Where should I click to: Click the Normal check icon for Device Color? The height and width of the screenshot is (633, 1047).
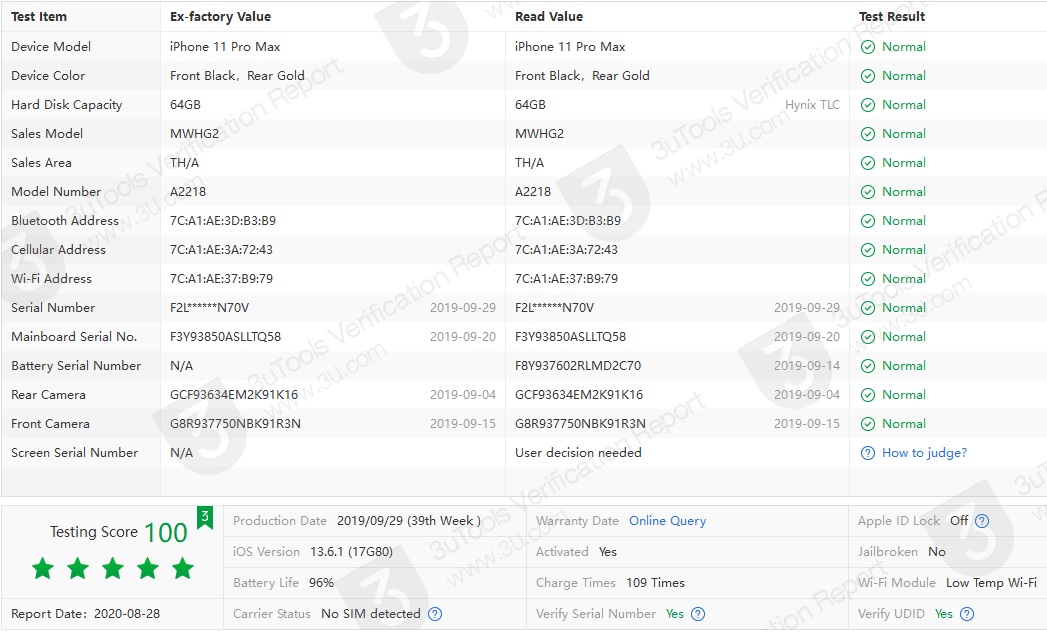coord(867,76)
